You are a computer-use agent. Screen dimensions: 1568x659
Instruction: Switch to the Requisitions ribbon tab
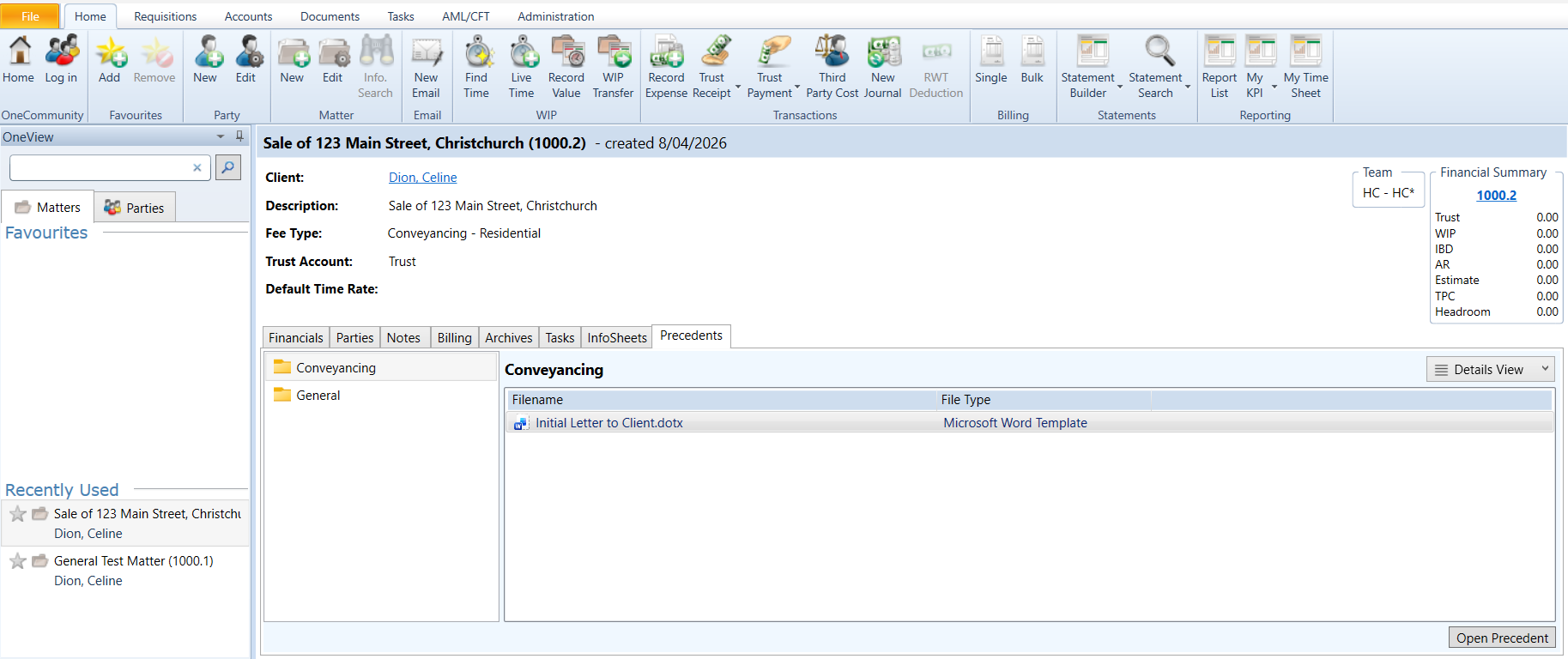click(x=166, y=16)
